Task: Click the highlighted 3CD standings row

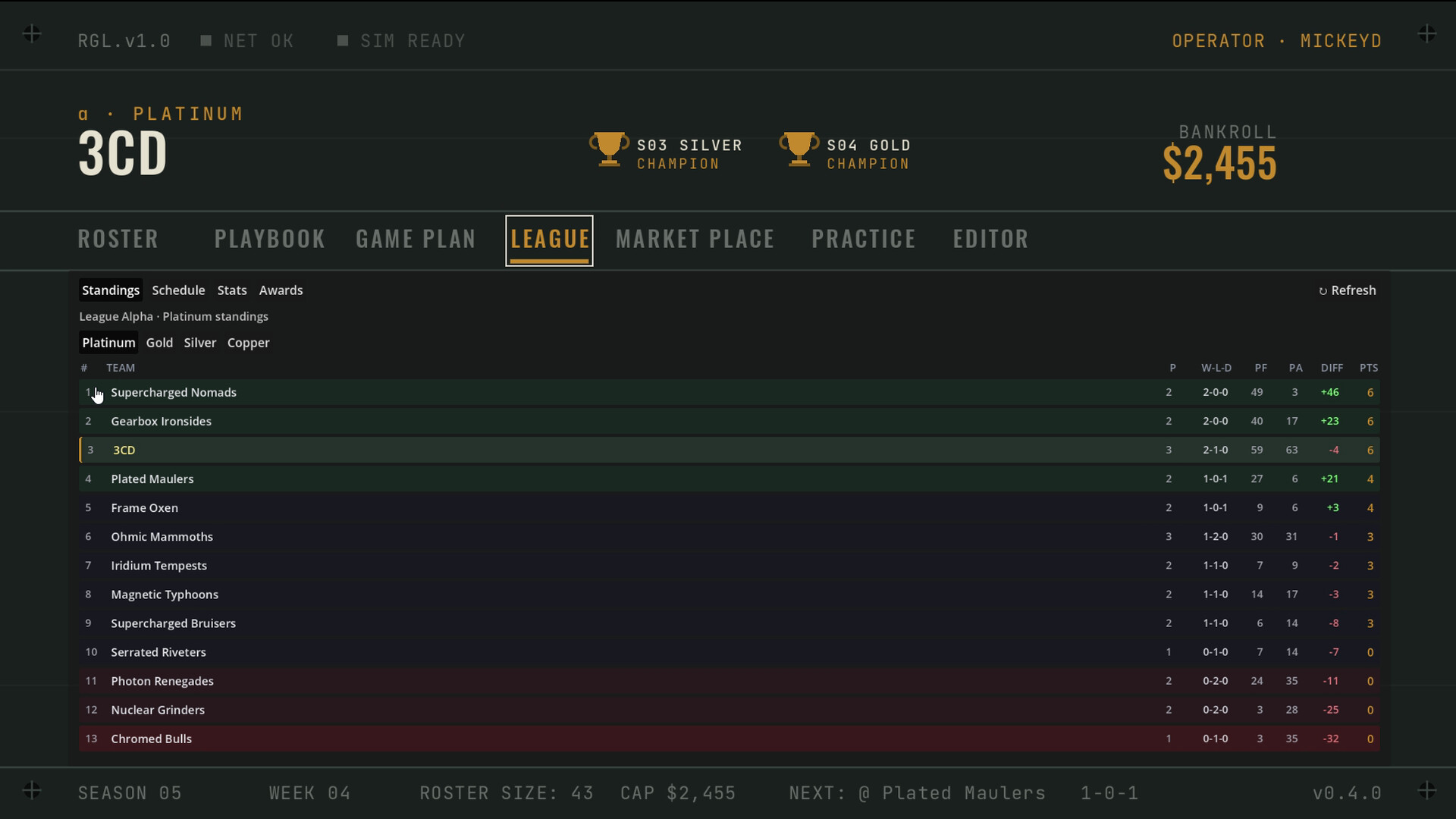Action: (x=729, y=450)
